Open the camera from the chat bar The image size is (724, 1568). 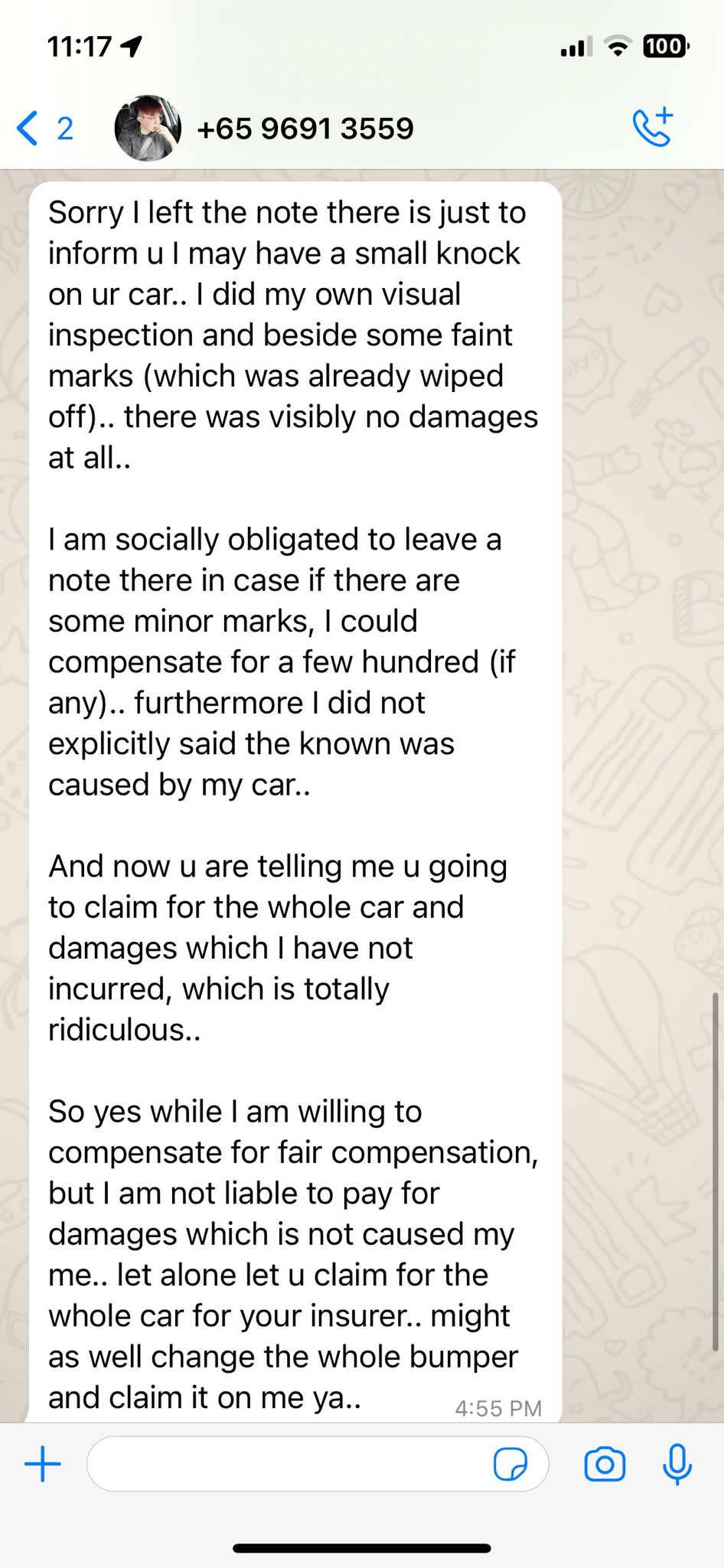coord(605,1465)
